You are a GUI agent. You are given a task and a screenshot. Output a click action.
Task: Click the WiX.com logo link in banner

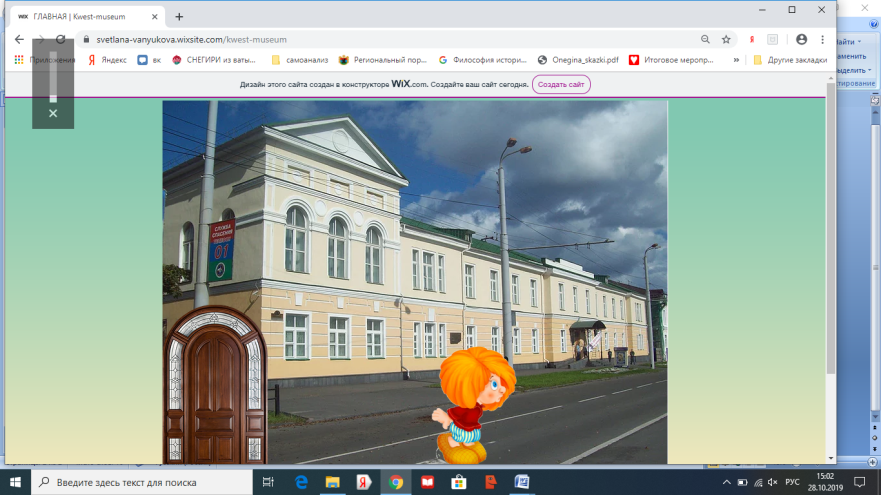pyautogui.click(x=409, y=84)
